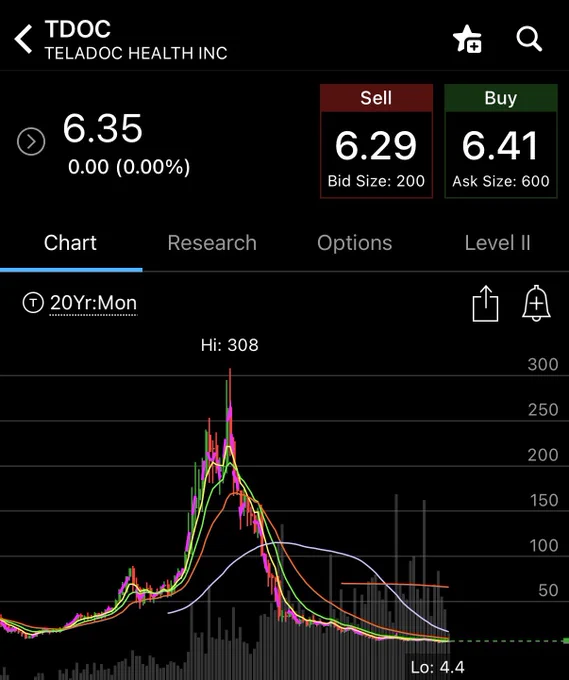Tap the Bid Size: 200 label
569x680 pixels.
coord(376,181)
